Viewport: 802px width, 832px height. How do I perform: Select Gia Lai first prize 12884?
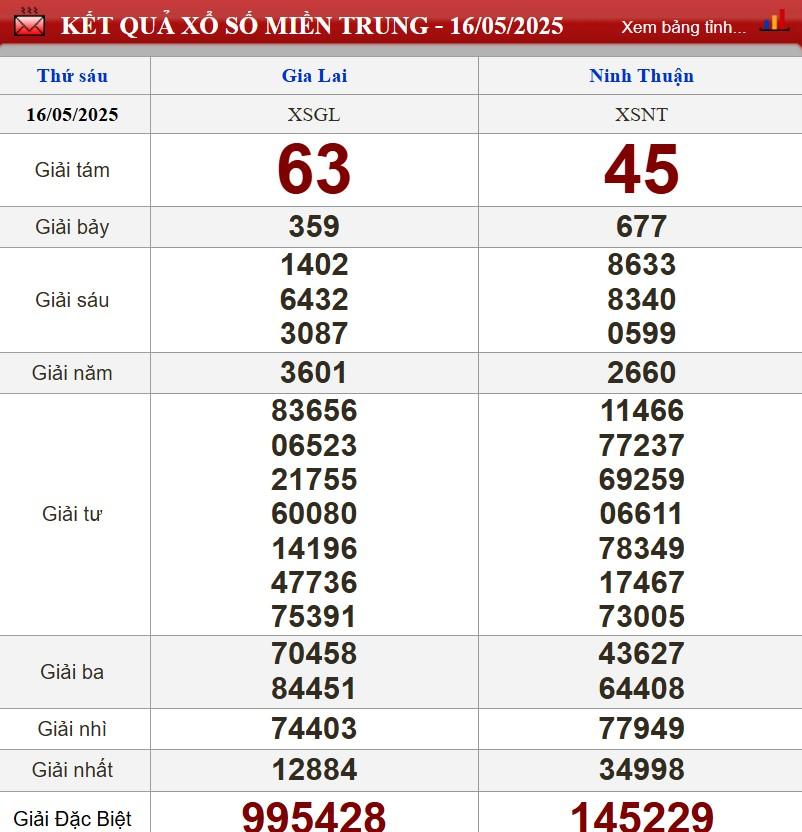click(x=314, y=770)
